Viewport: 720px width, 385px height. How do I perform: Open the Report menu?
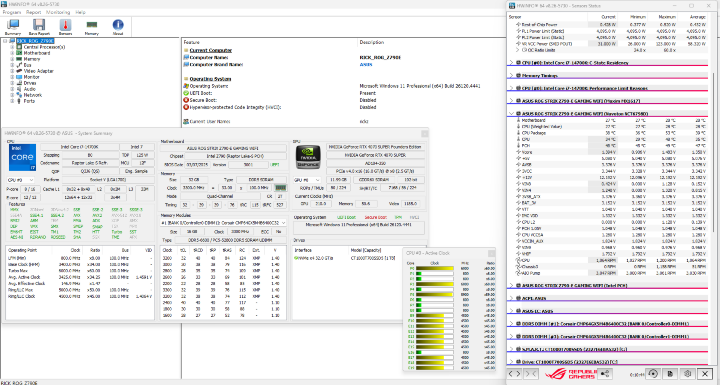pos(34,12)
